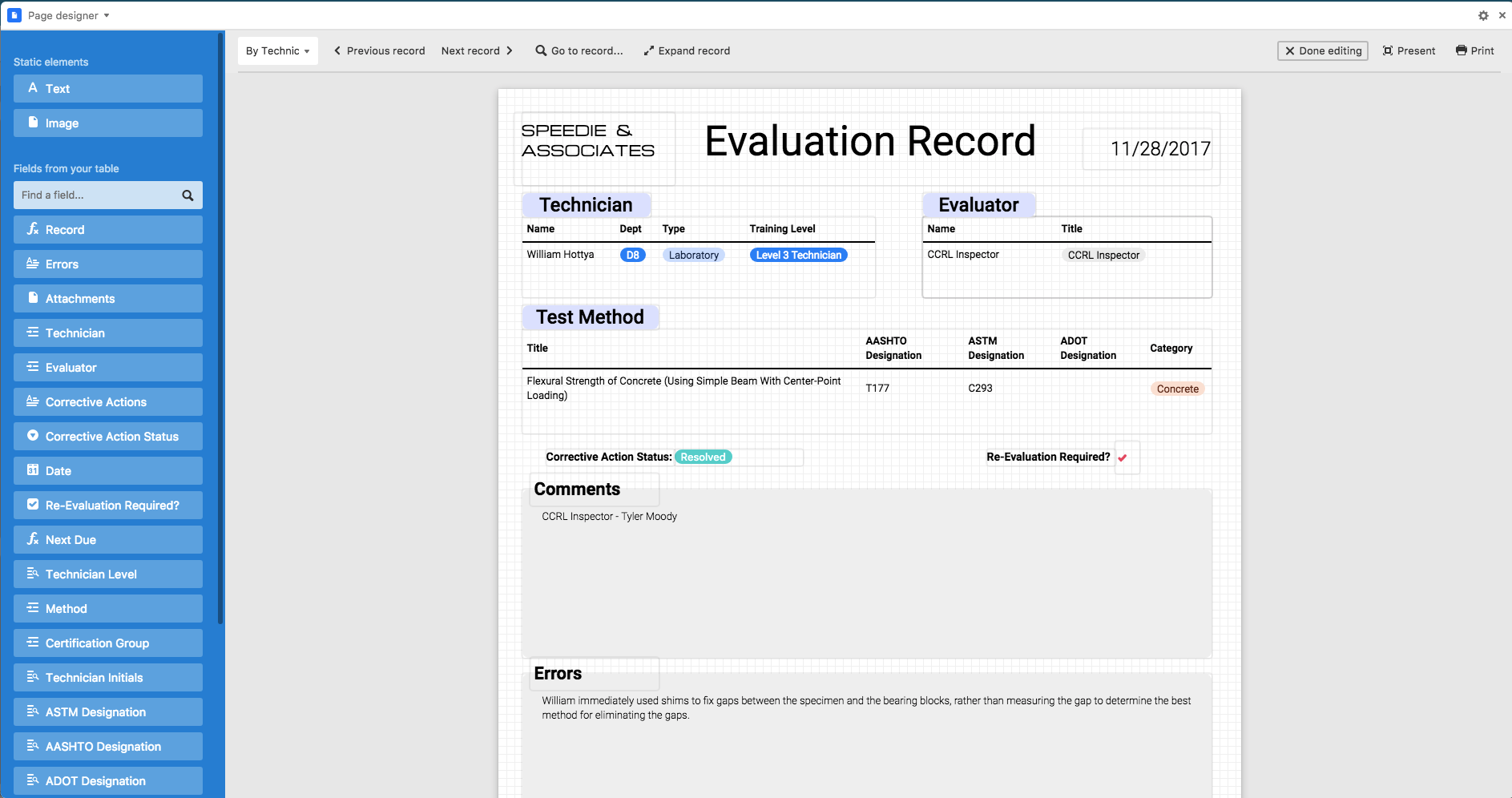This screenshot has width=1512, height=798.
Task: Click C293 ASTM designation value
Action: pos(980,388)
